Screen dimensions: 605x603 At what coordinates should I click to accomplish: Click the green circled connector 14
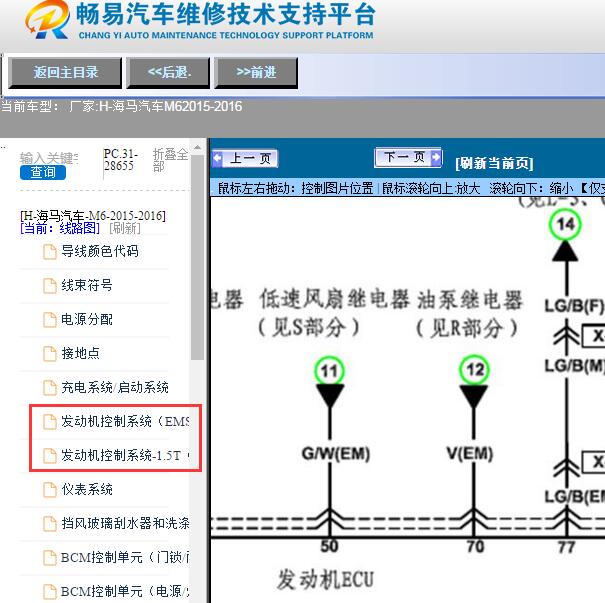565,224
